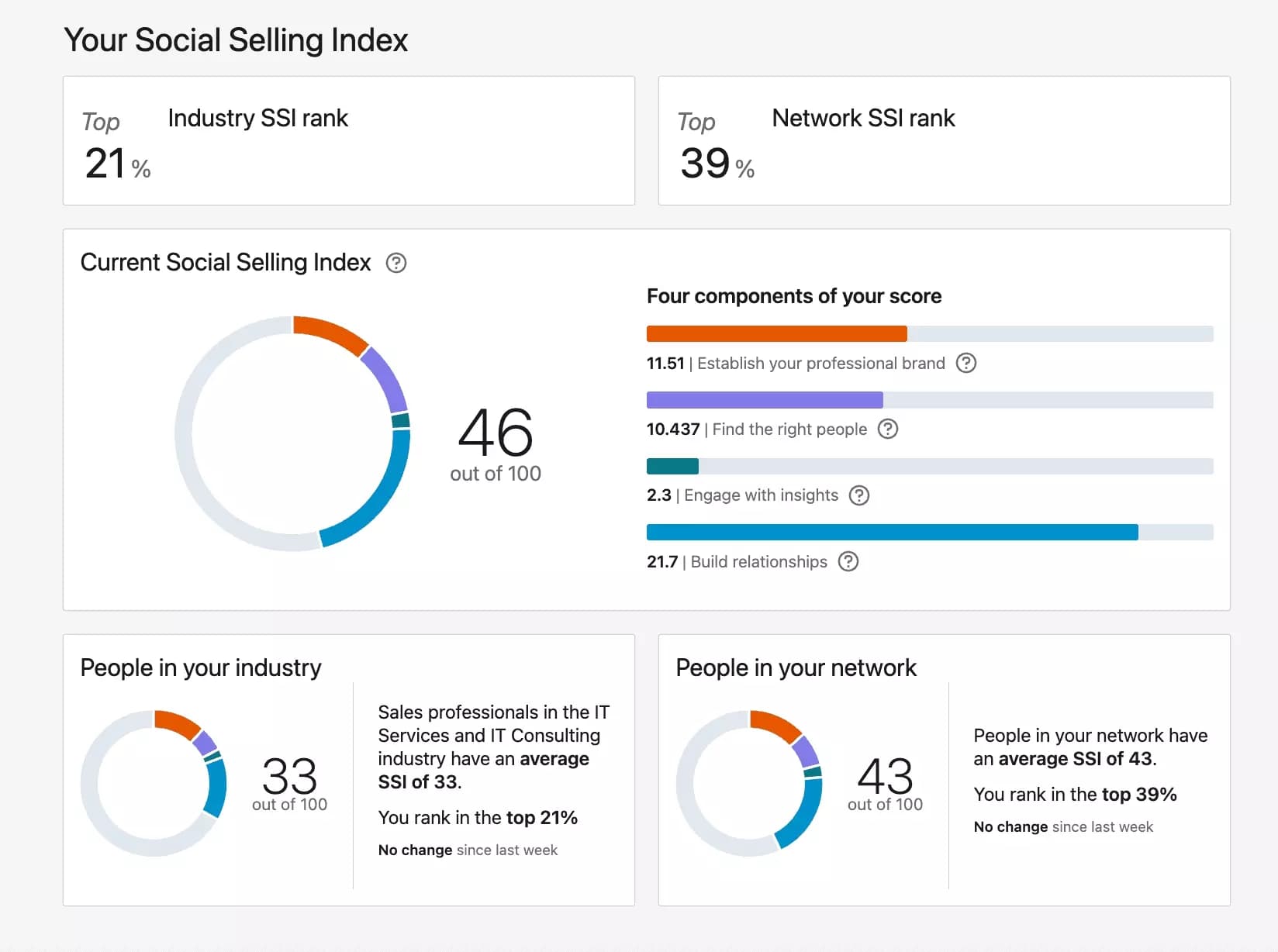The width and height of the screenshot is (1278, 952).
Task: Select the People in your network panel title
Action: point(796,667)
